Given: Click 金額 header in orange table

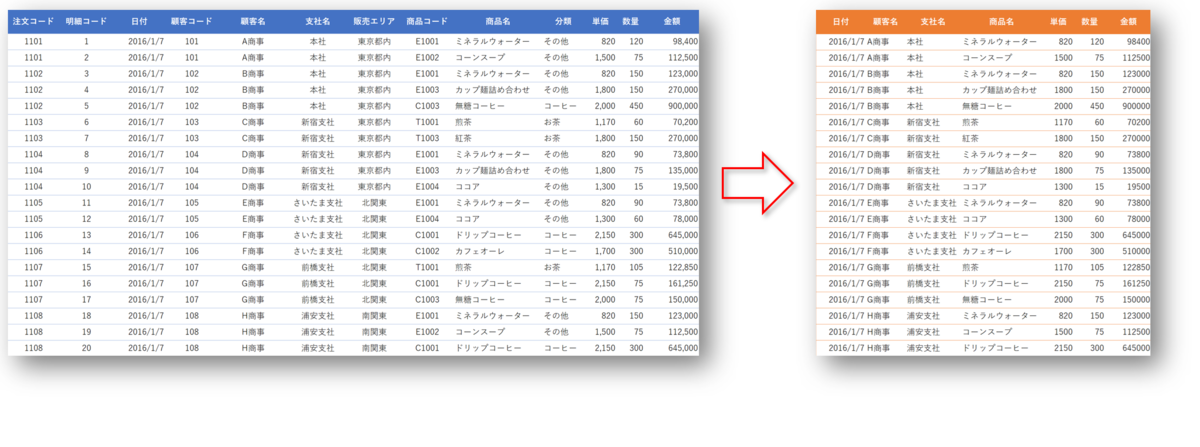Looking at the screenshot, I should coord(1127,21).
